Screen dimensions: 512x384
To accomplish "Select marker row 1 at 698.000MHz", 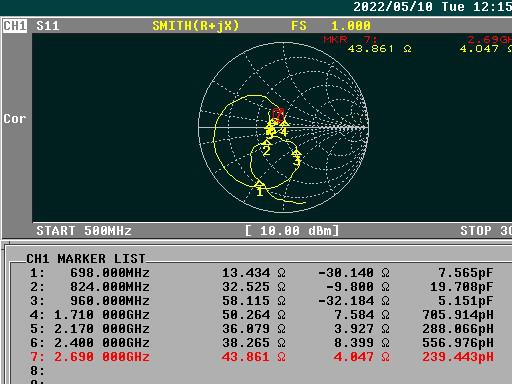I will (261, 273).
